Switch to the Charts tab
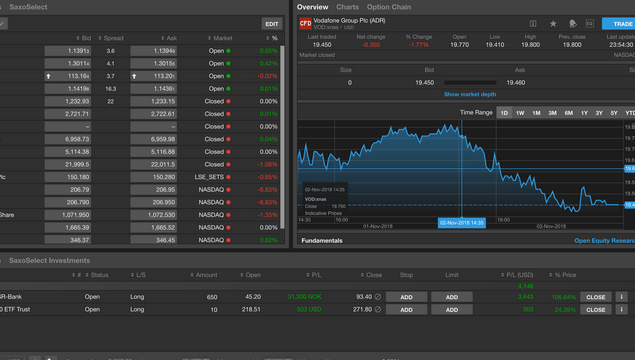 [347, 7]
